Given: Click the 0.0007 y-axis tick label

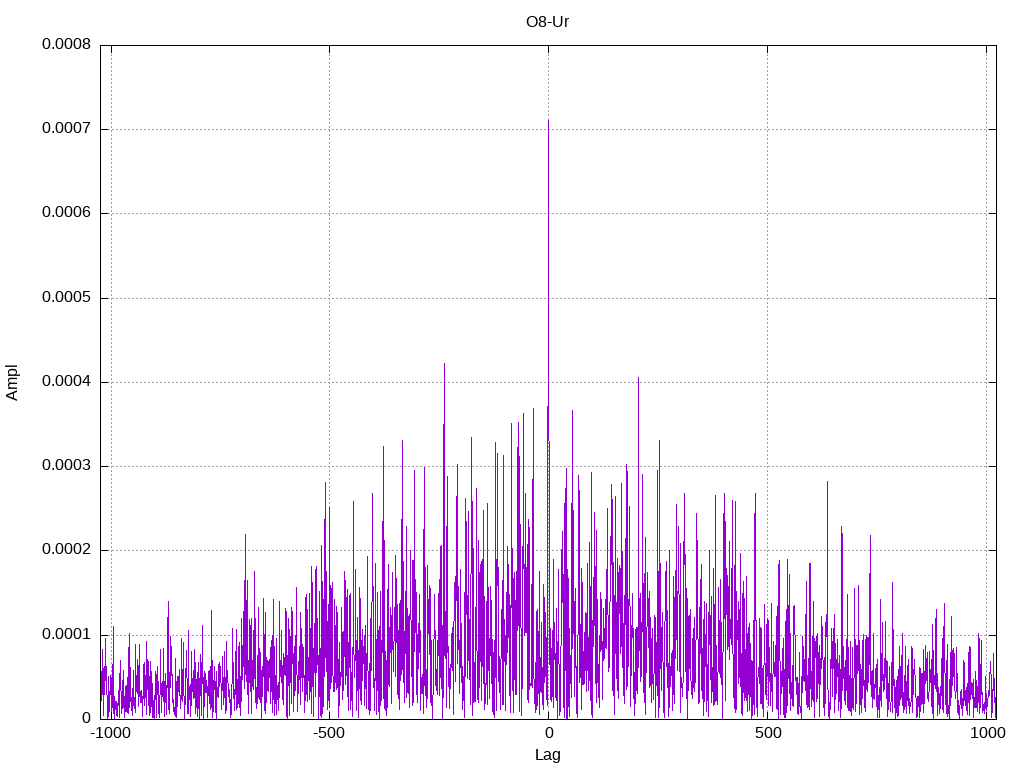Looking at the screenshot, I should point(67,129).
